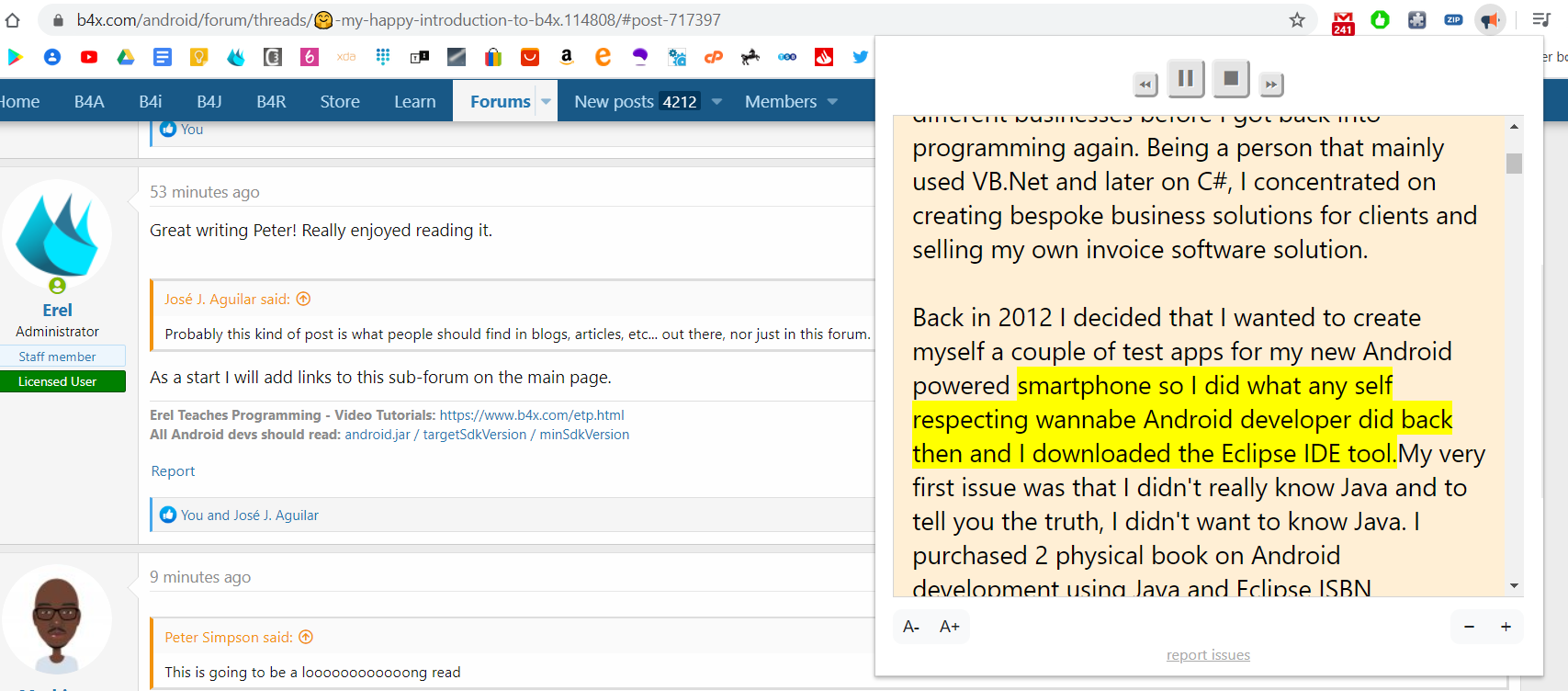The height and width of the screenshot is (691, 1568).
Task: Jump to Peter Simpson's quoted post arrow
Action: tap(307, 637)
